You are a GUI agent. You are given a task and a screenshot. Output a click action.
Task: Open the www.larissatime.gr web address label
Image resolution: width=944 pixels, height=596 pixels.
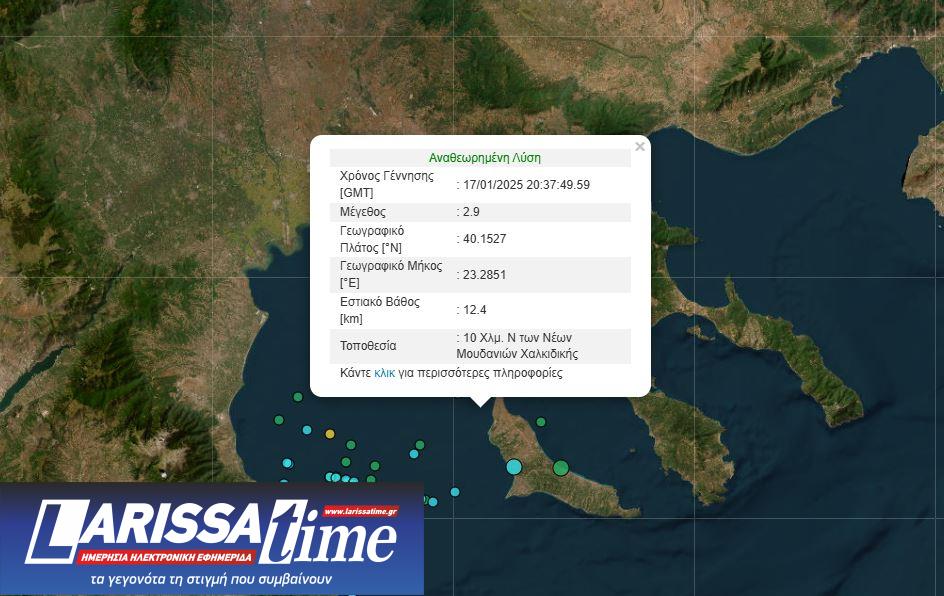360,511
